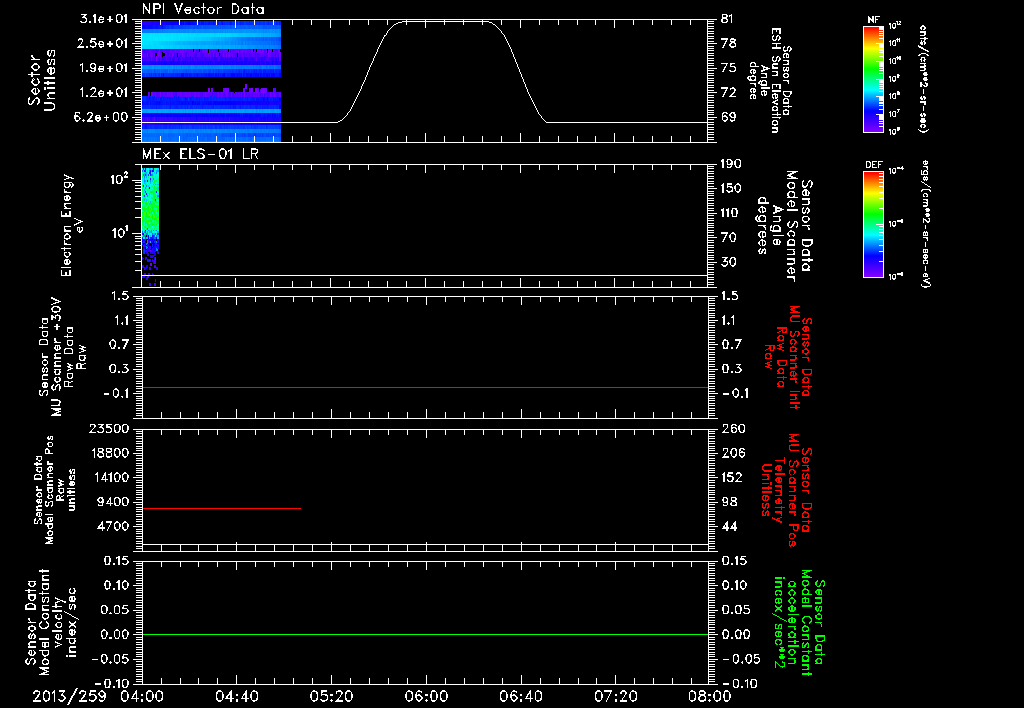Click the 08:00 time tick label
1024x708 pixels.
click(711, 696)
